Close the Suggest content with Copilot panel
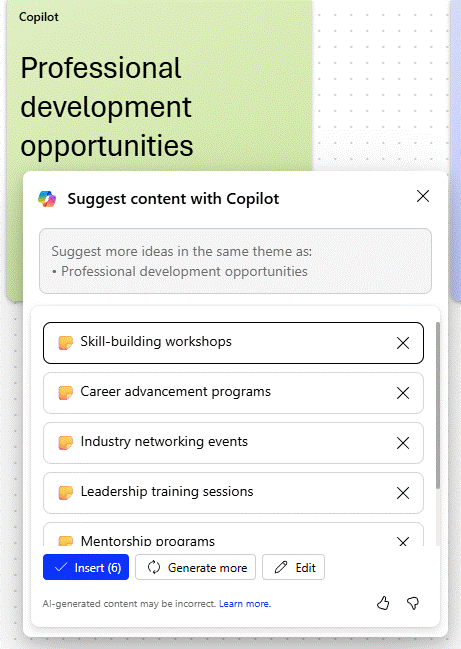 click(423, 196)
